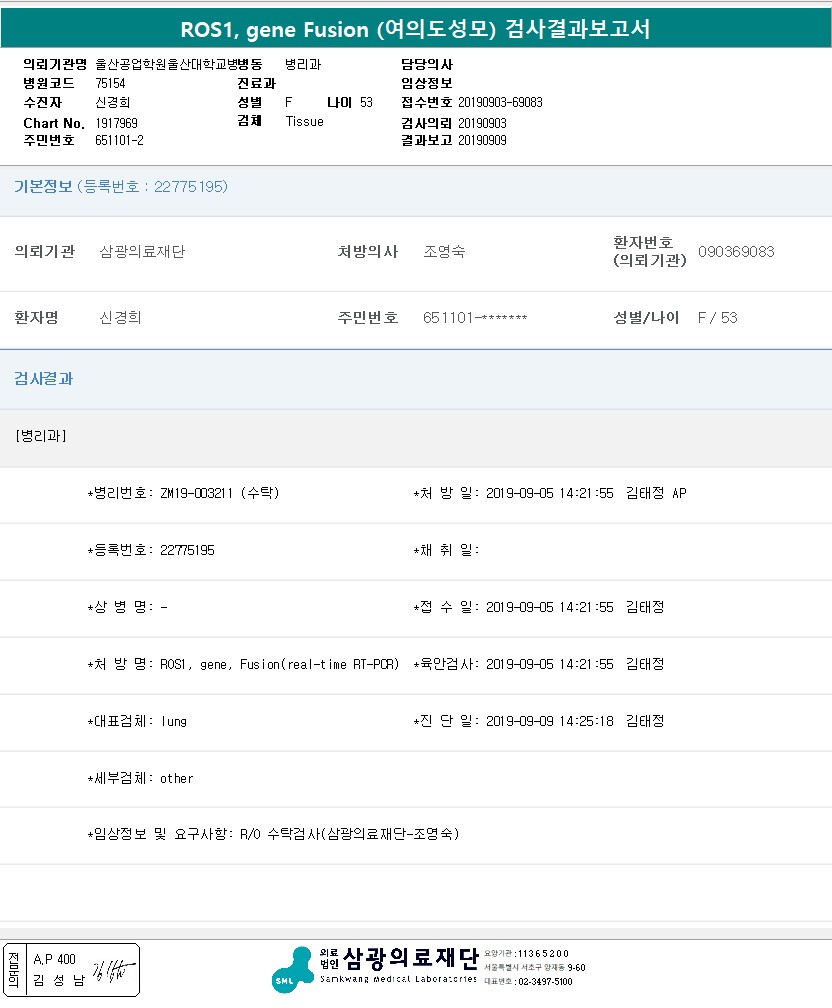Click the 접수번호 value 20190903-69083

tap(500, 102)
